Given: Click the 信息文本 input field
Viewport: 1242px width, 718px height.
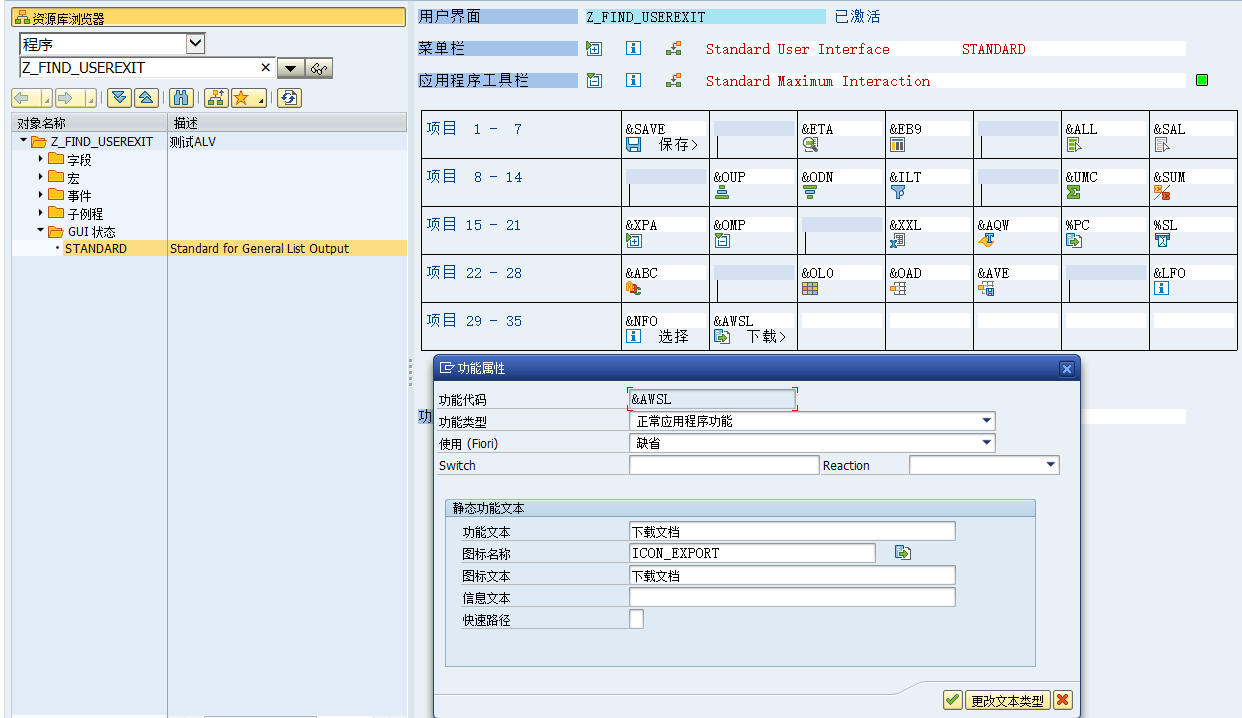Looking at the screenshot, I should point(792,597).
